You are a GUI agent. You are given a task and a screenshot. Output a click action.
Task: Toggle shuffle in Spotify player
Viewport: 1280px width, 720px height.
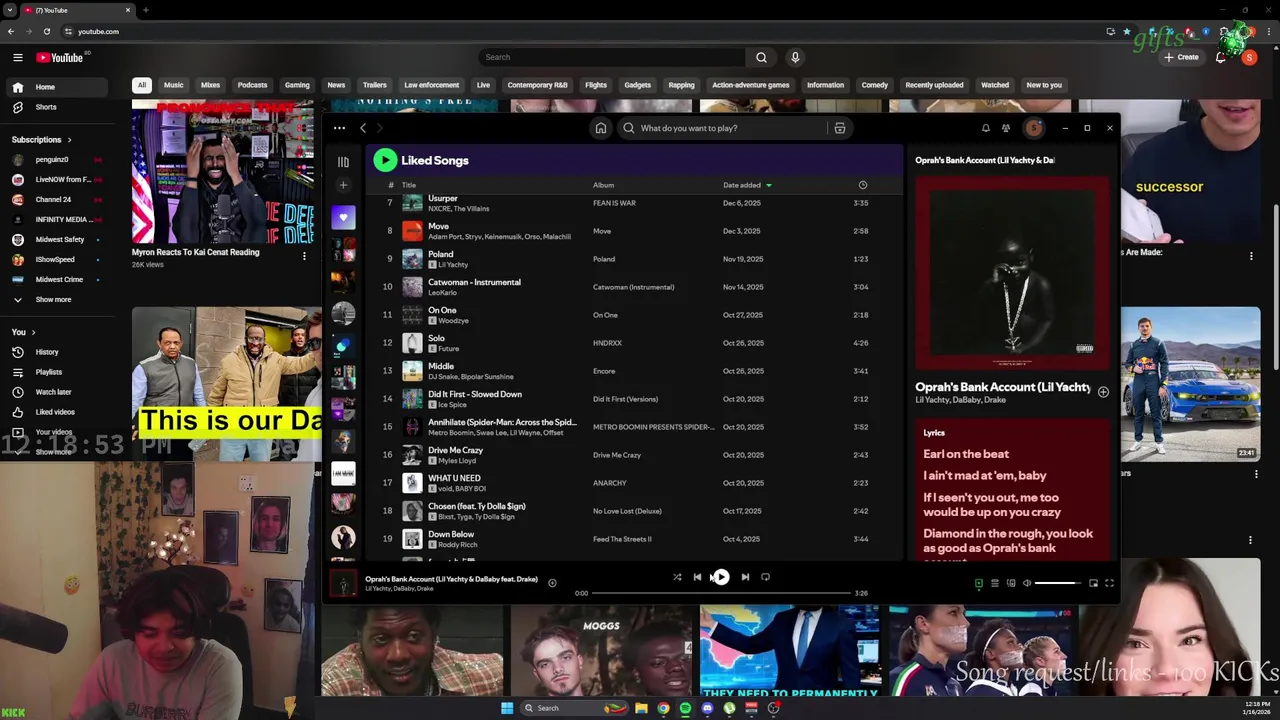[x=677, y=577]
